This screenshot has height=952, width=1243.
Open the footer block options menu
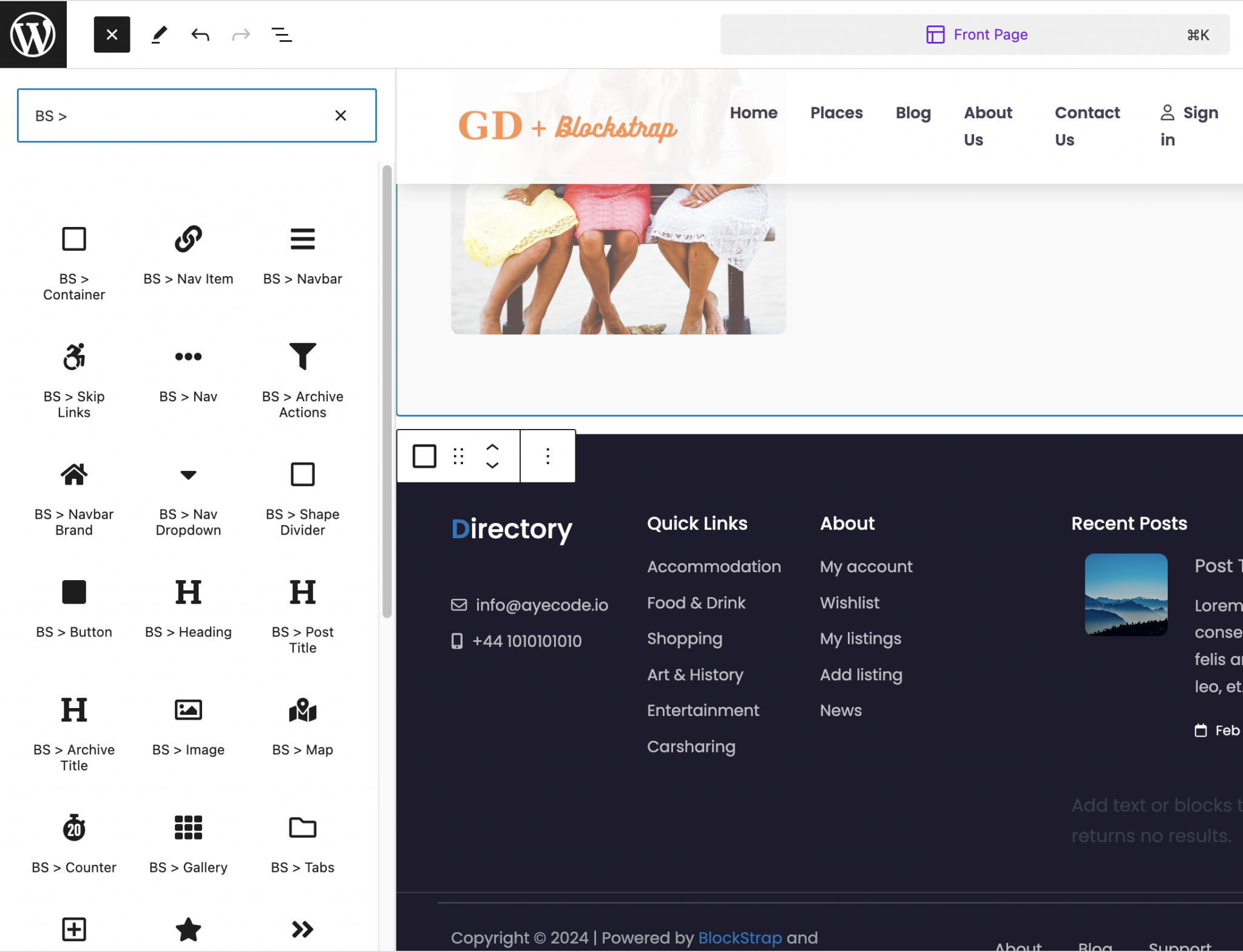tap(547, 456)
